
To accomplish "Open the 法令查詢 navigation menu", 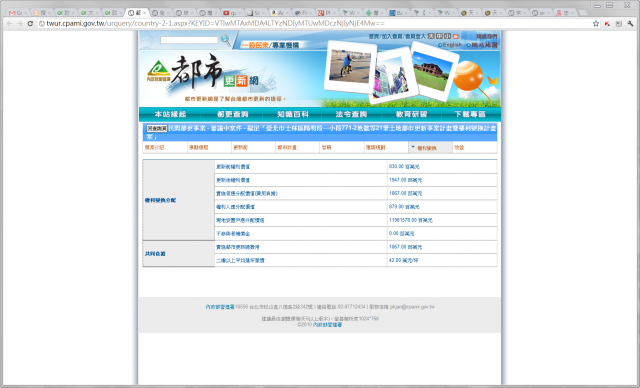I will (x=351, y=114).
